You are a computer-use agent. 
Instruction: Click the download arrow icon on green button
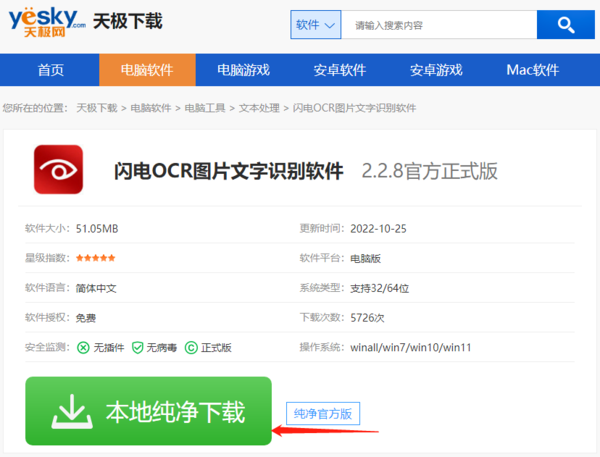click(x=72, y=411)
